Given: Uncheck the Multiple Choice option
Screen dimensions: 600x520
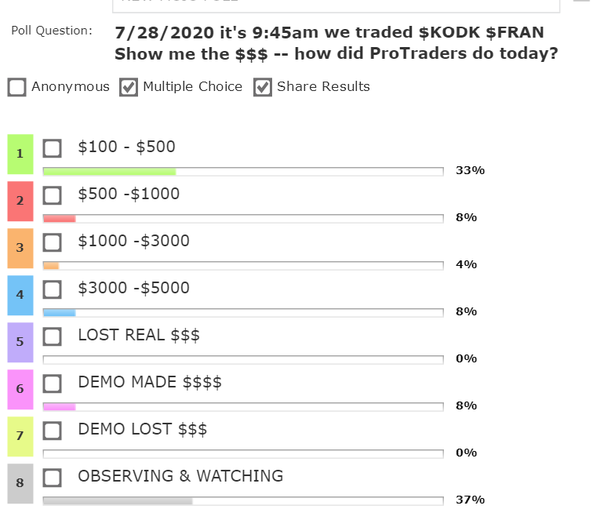Looking at the screenshot, I should coord(128,87).
